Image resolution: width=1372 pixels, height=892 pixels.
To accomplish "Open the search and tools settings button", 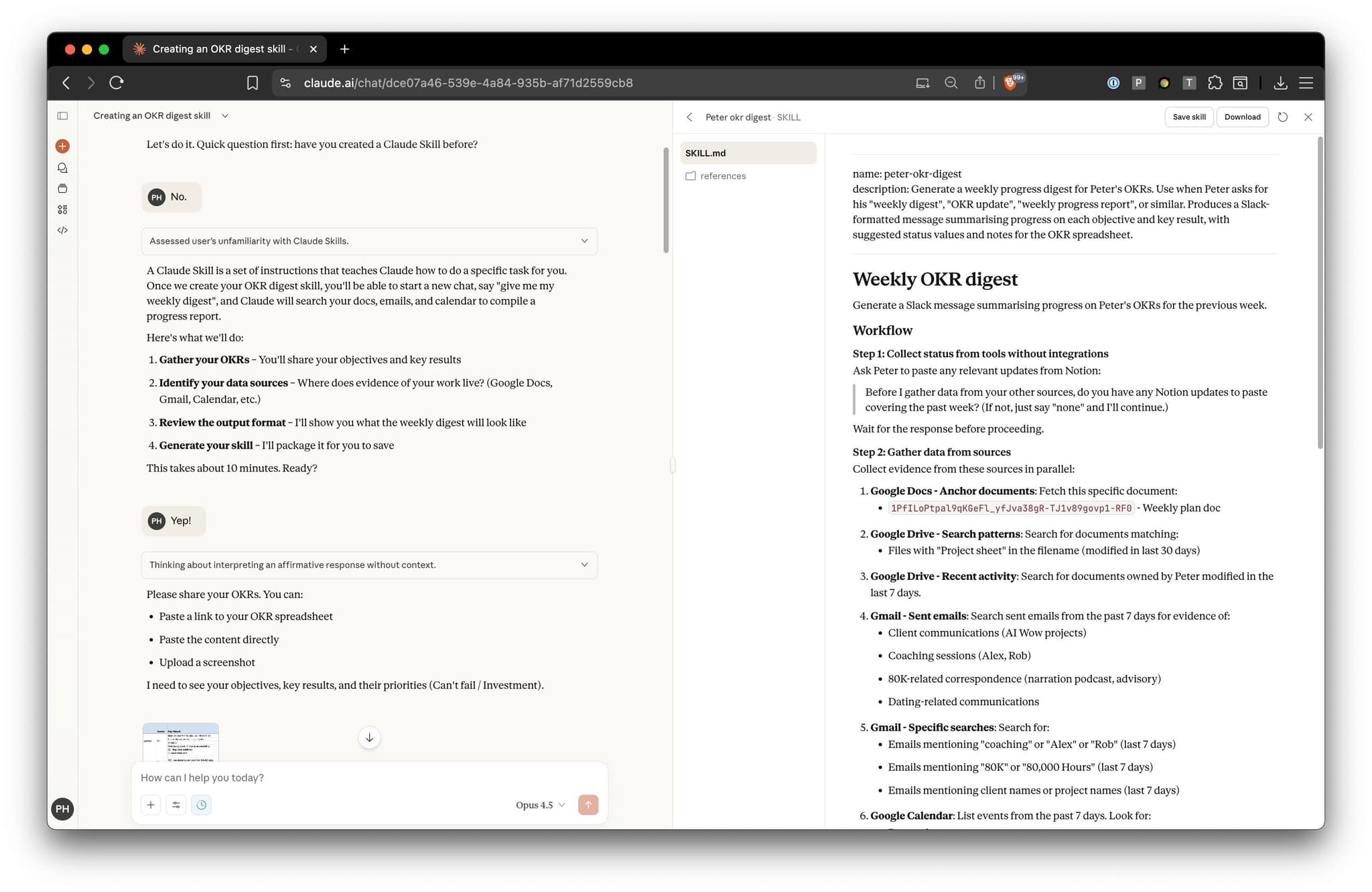I will (x=176, y=805).
